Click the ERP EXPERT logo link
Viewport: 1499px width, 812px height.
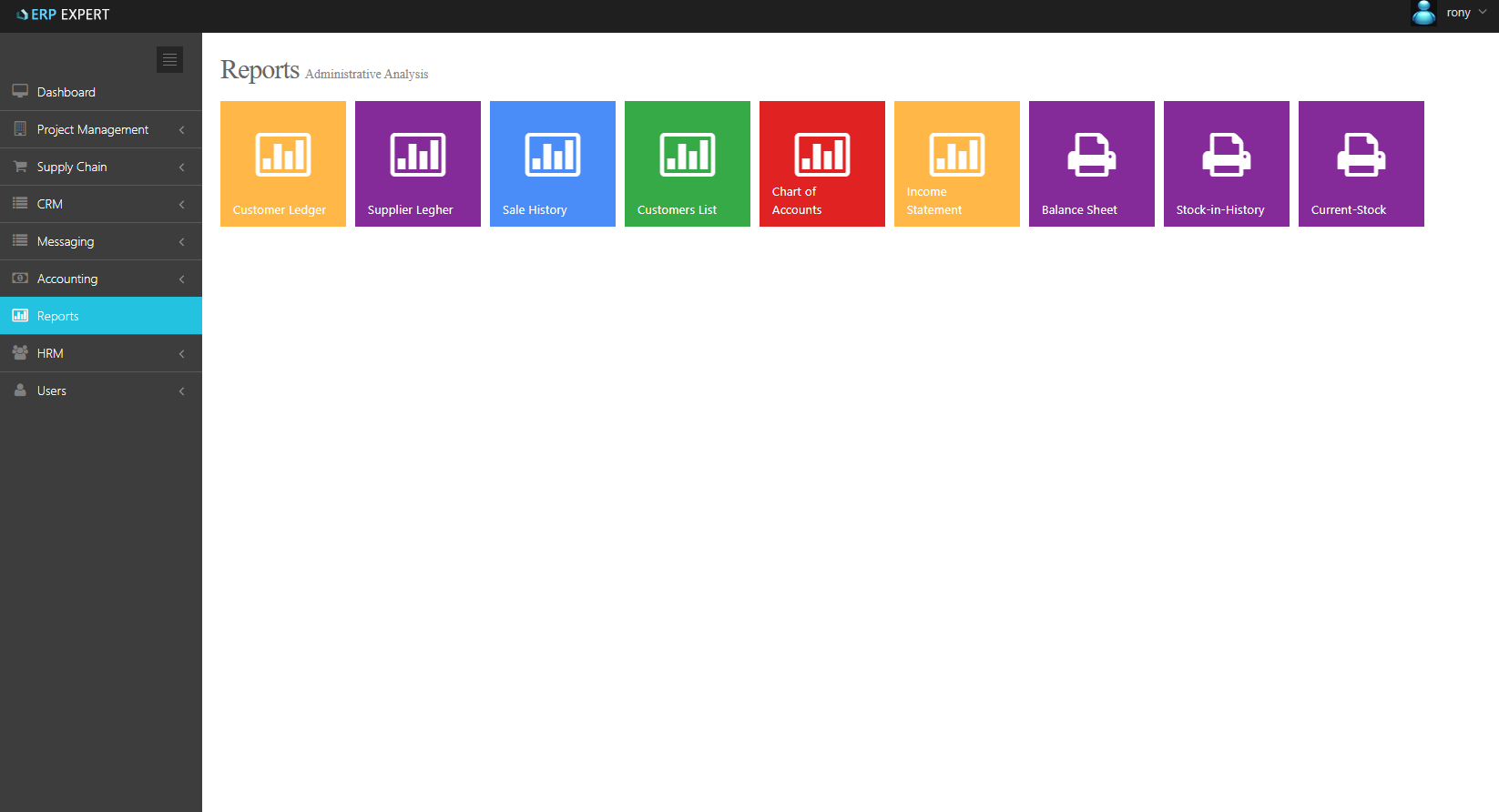coord(63,15)
